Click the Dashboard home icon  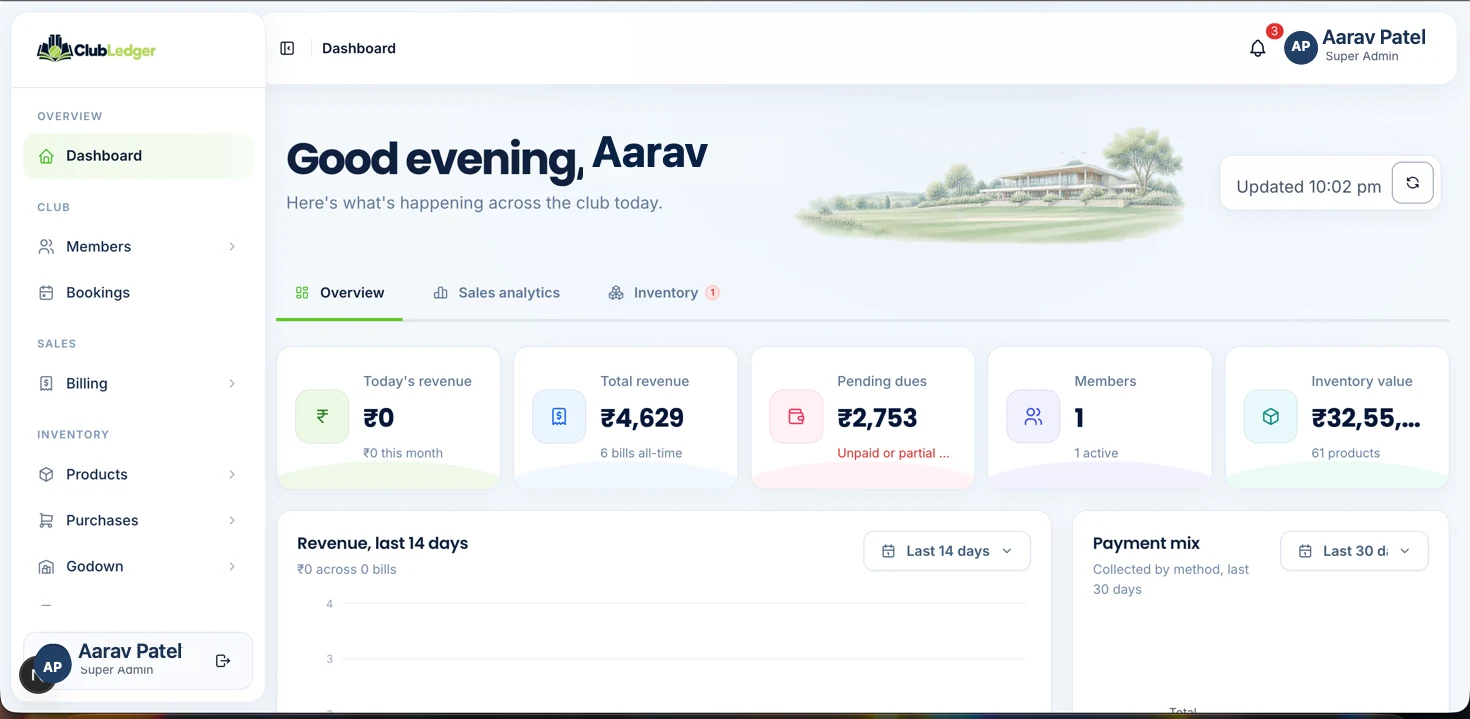(46, 156)
